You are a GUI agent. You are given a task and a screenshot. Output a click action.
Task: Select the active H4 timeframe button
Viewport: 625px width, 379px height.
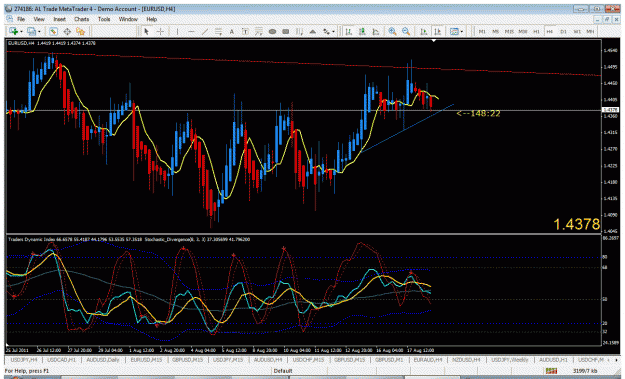coord(550,31)
